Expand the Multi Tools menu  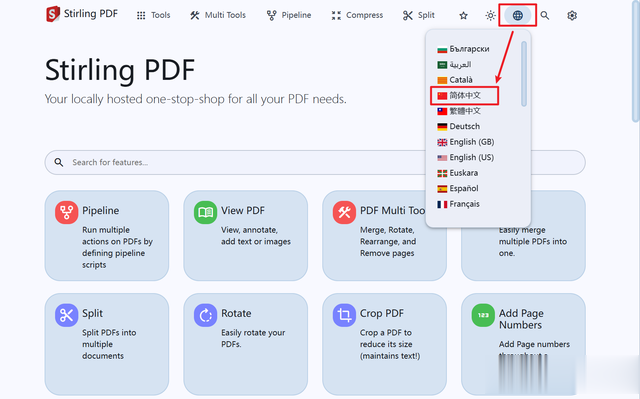tap(218, 16)
